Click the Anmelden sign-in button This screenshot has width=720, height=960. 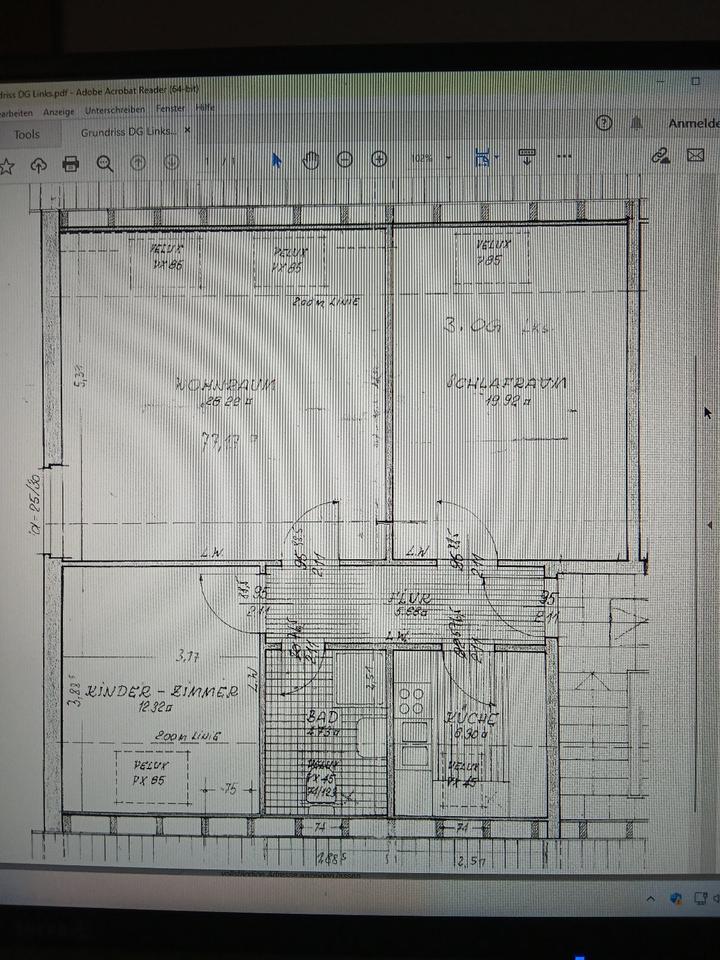click(694, 123)
